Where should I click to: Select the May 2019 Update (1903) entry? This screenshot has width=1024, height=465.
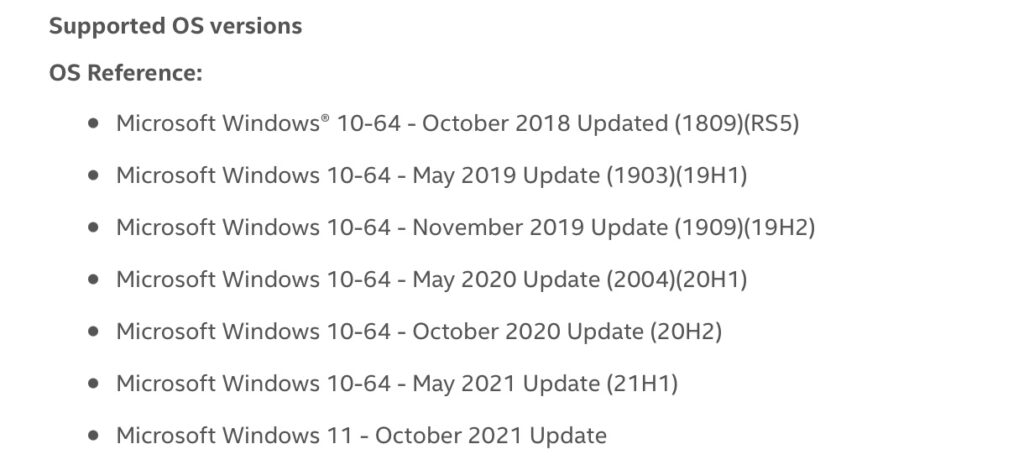point(432,176)
